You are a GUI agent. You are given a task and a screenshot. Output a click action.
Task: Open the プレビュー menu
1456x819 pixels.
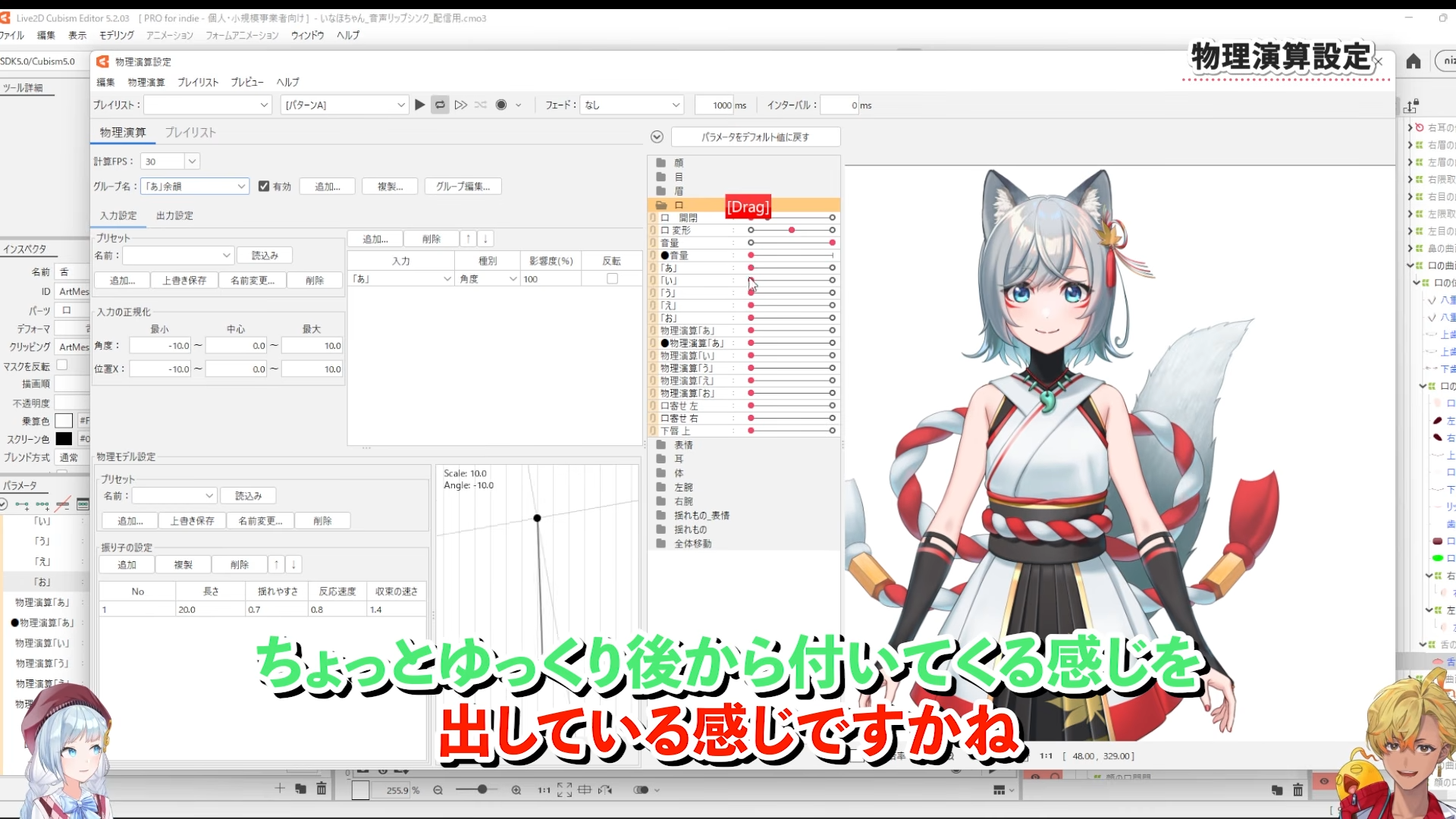click(x=246, y=82)
